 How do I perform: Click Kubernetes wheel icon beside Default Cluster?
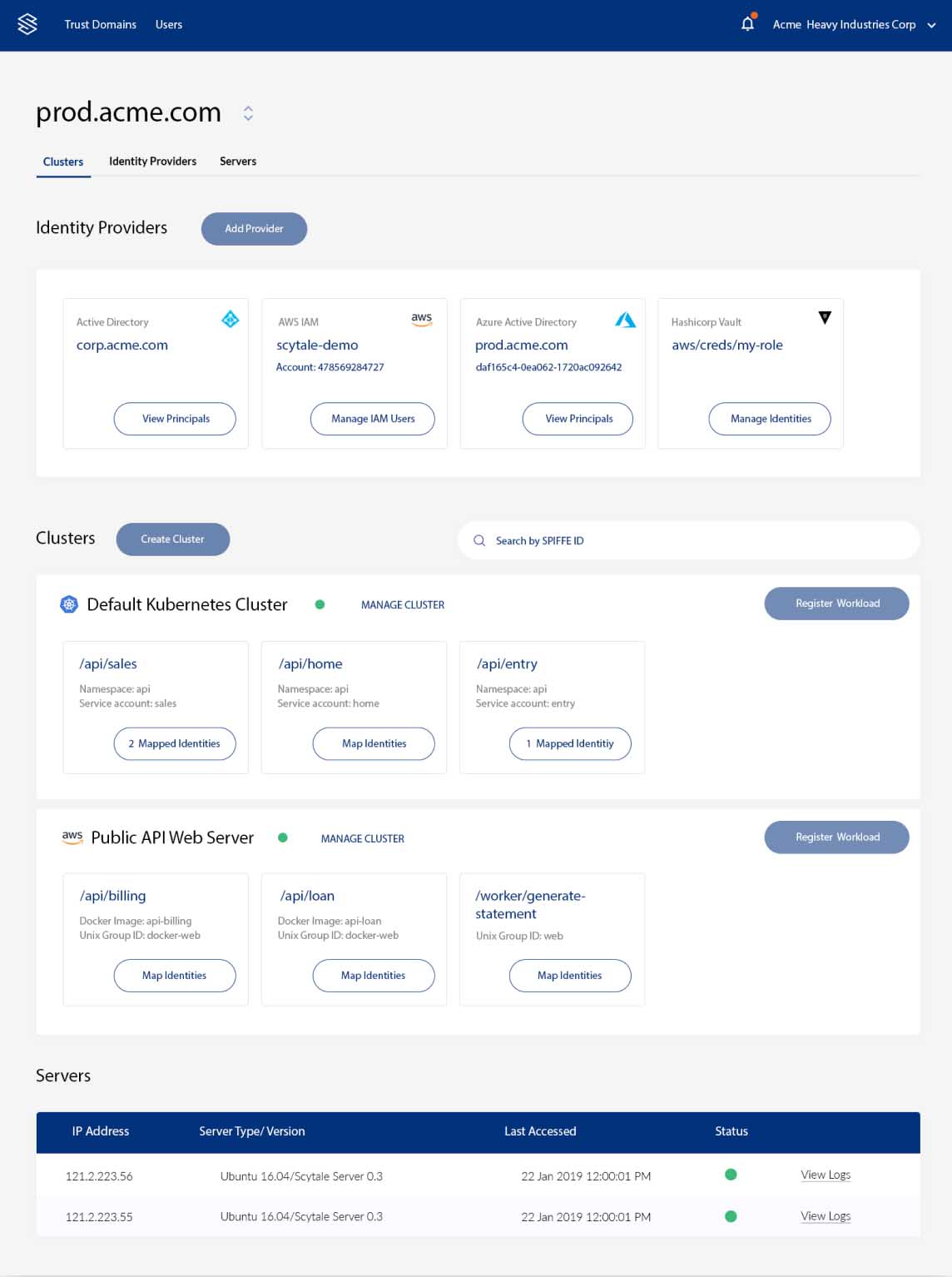click(x=69, y=604)
